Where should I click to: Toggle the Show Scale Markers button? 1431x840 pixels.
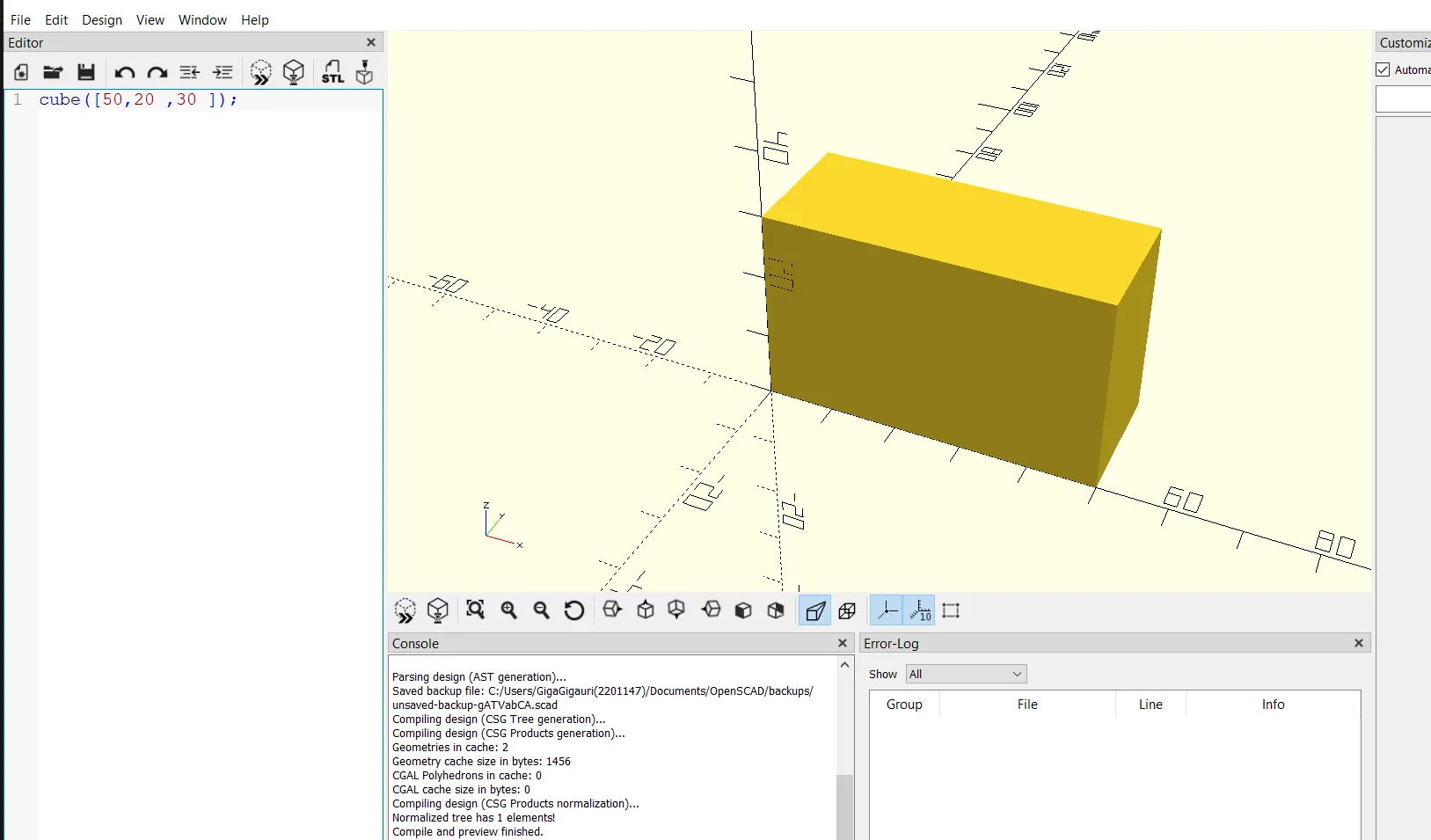click(x=920, y=610)
